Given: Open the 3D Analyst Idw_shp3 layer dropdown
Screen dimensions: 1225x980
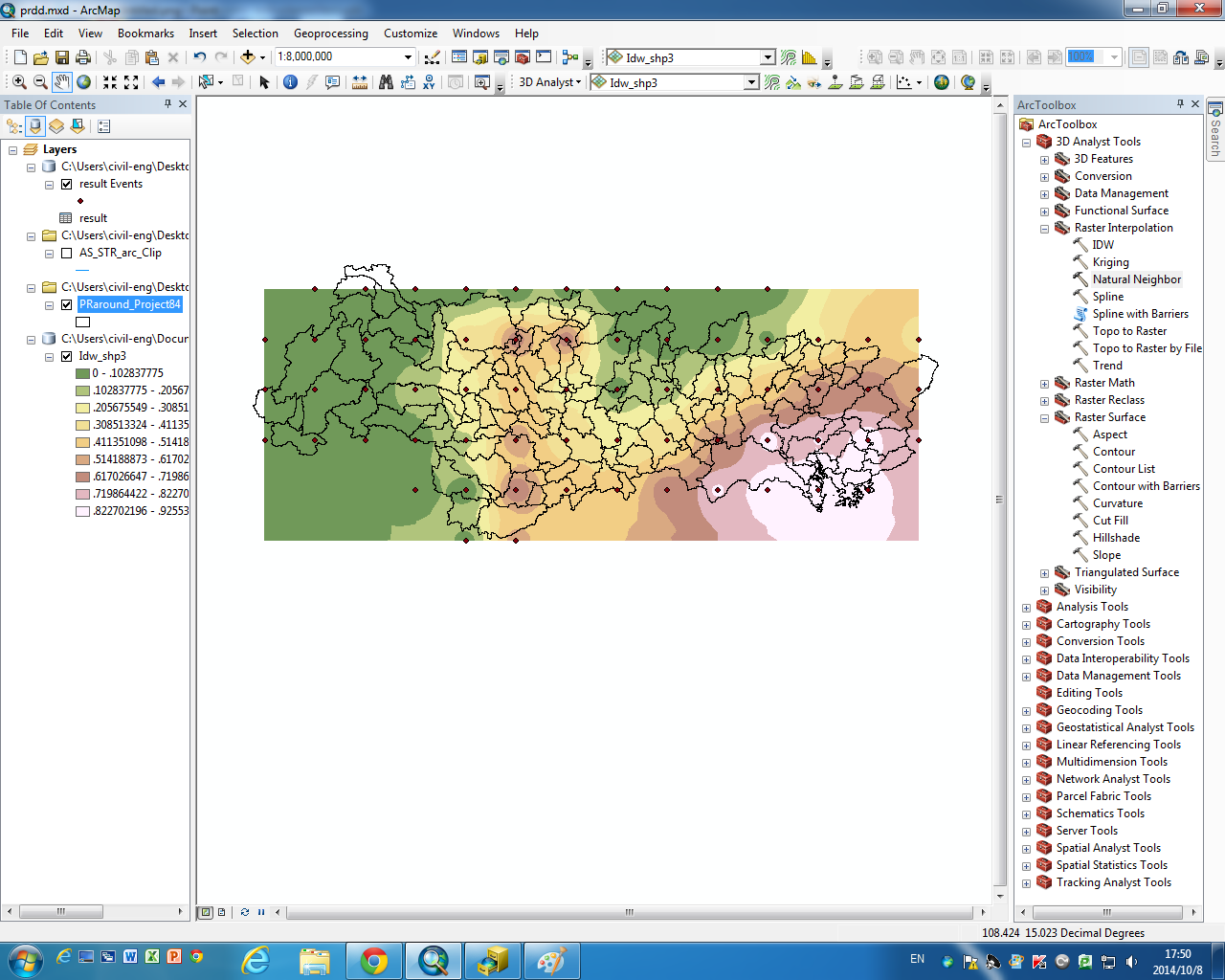Looking at the screenshot, I should click(751, 82).
